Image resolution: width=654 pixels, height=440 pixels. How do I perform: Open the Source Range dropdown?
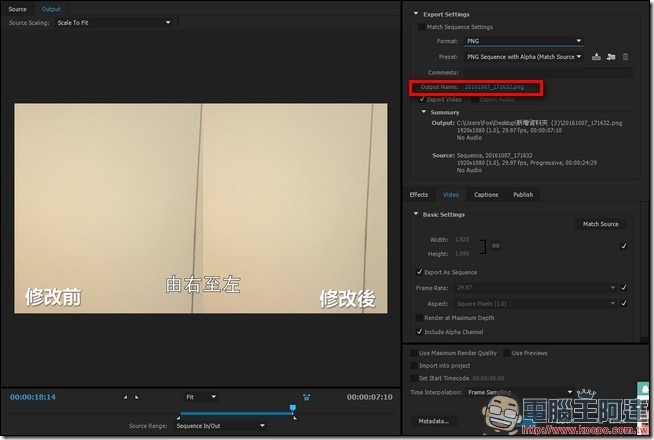point(220,426)
